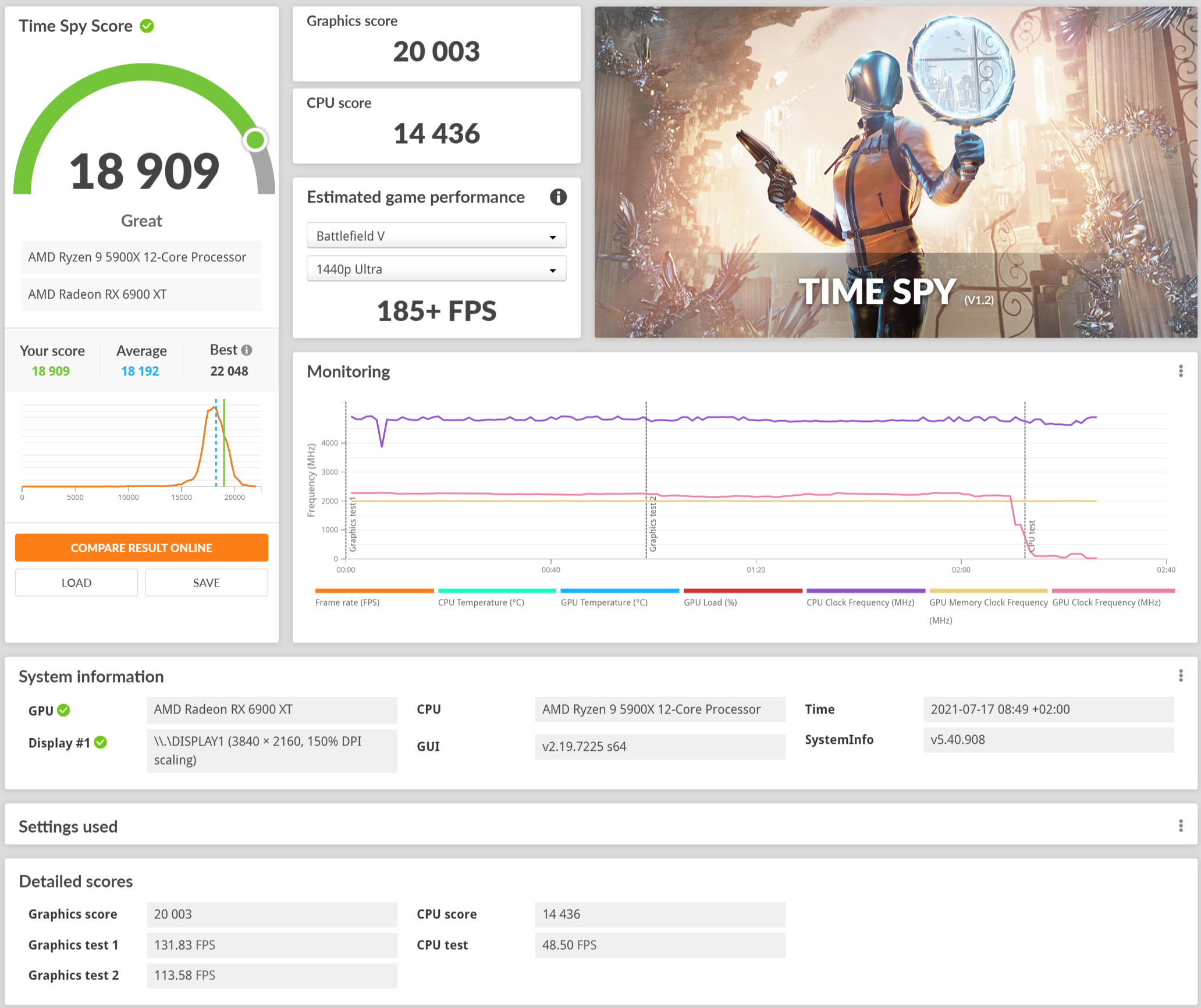Click the Display #1 verified badge

click(101, 743)
